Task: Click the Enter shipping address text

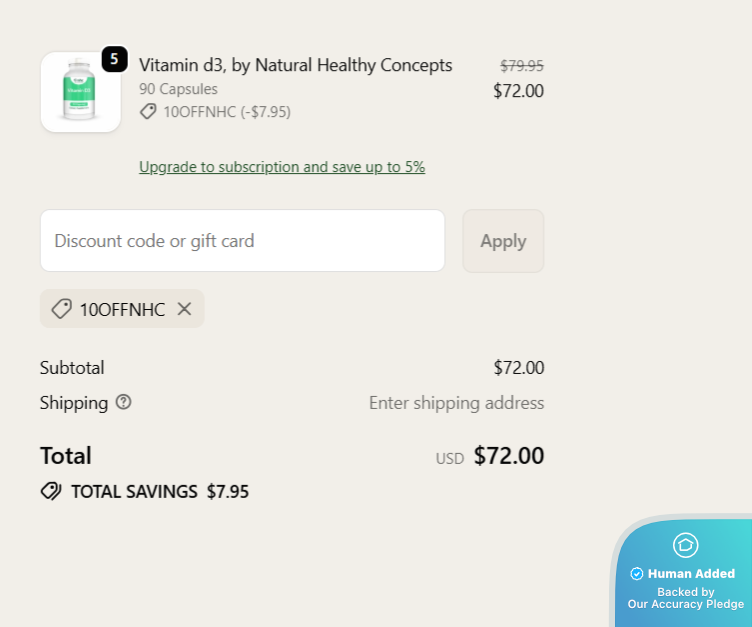Action: (456, 403)
